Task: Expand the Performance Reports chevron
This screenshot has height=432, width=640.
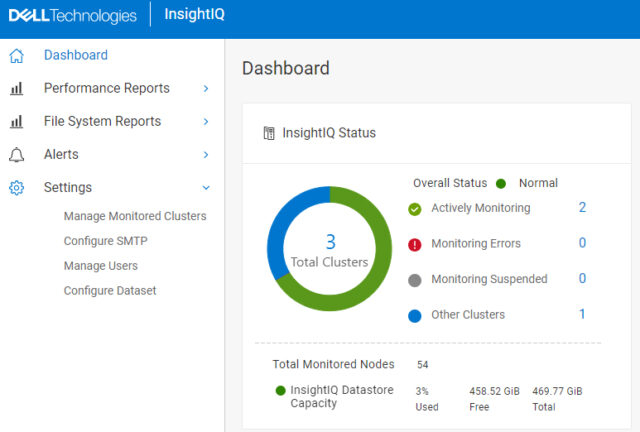Action: click(206, 89)
